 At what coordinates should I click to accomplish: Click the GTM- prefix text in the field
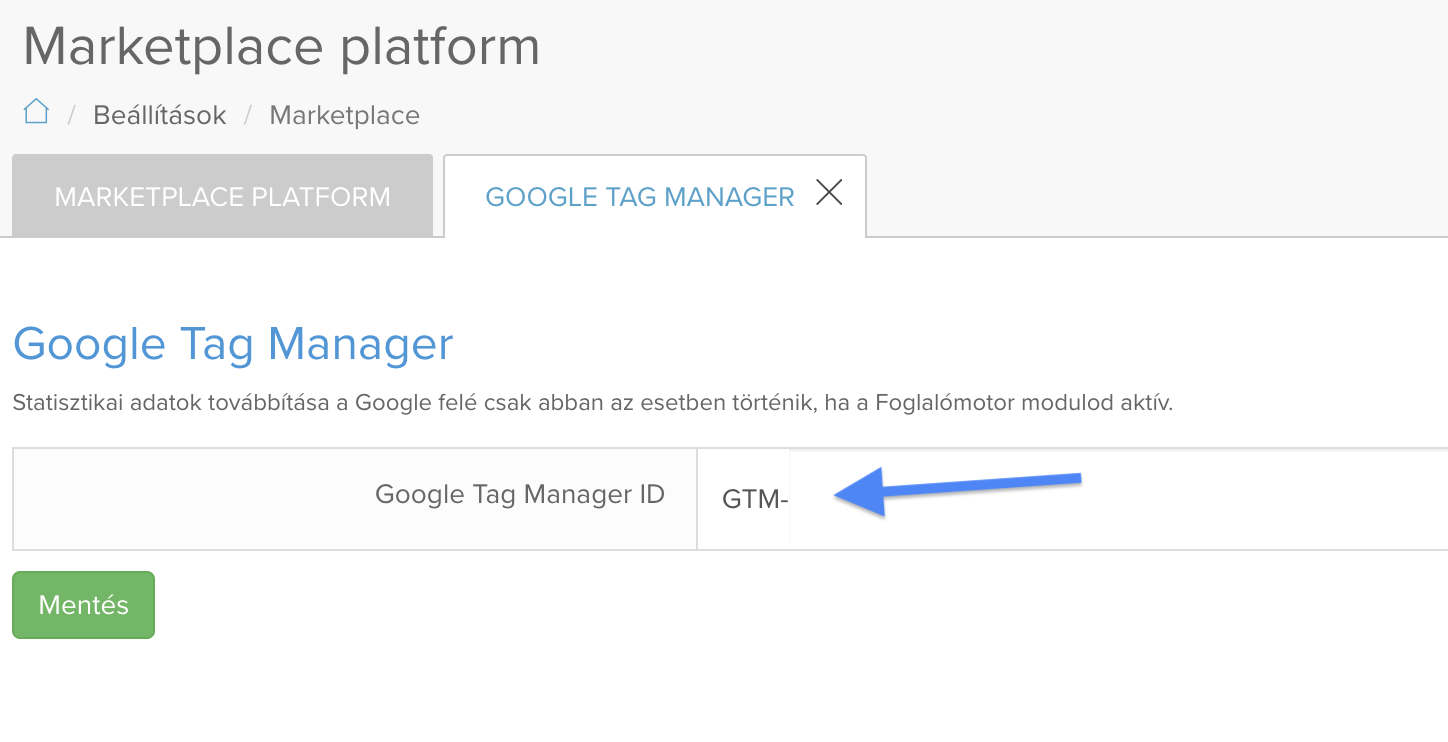(756, 499)
